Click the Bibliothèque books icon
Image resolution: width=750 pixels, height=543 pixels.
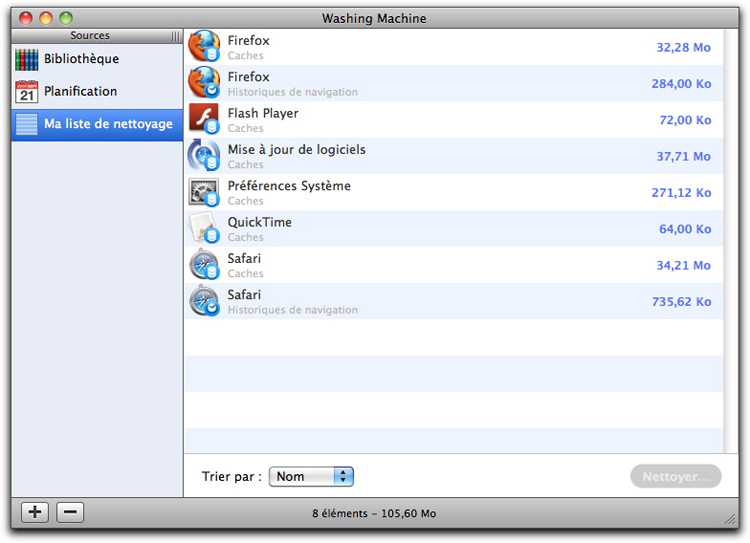coord(27,59)
